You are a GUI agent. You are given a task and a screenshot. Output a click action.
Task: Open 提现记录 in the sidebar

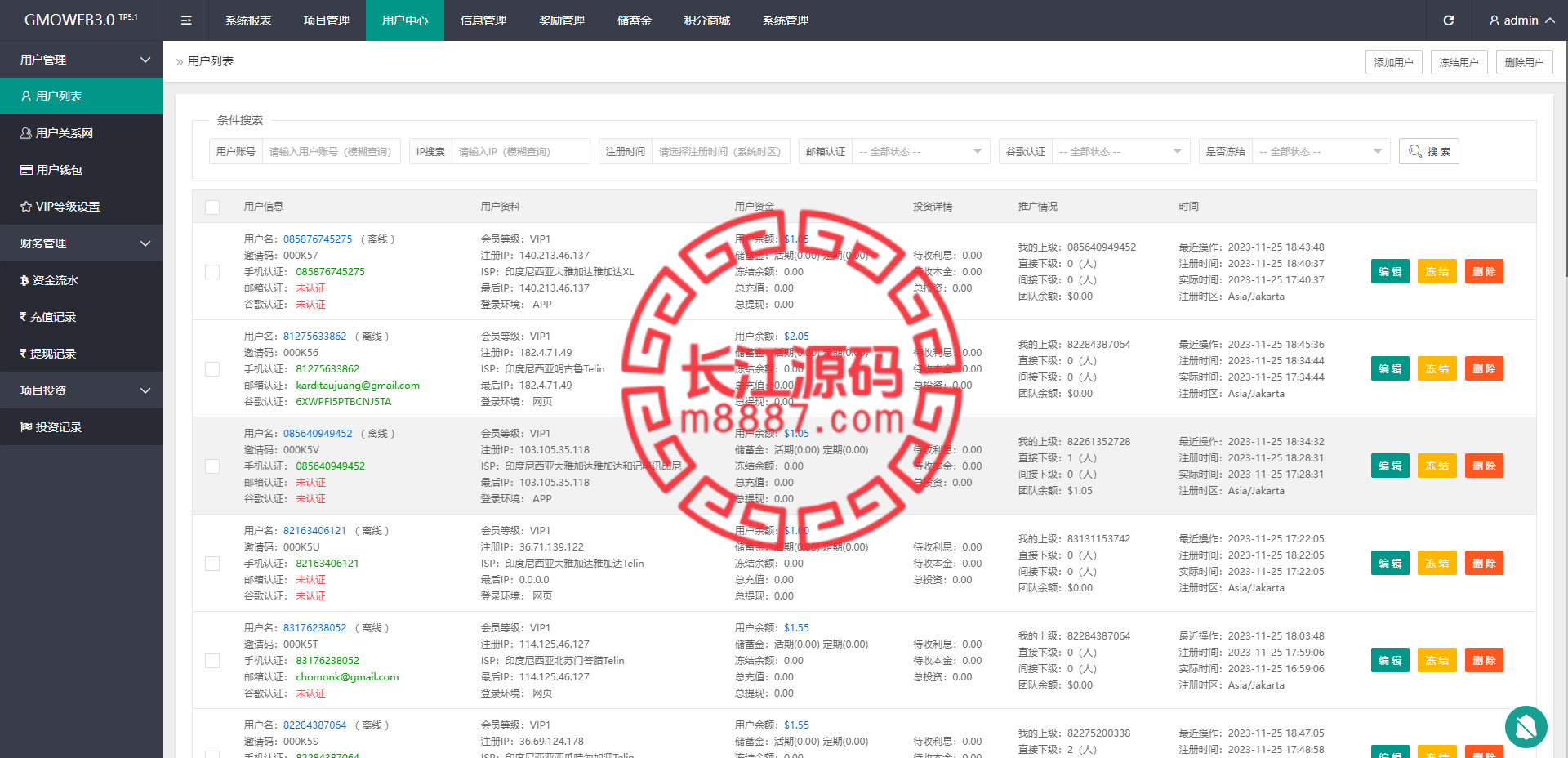(x=82, y=354)
